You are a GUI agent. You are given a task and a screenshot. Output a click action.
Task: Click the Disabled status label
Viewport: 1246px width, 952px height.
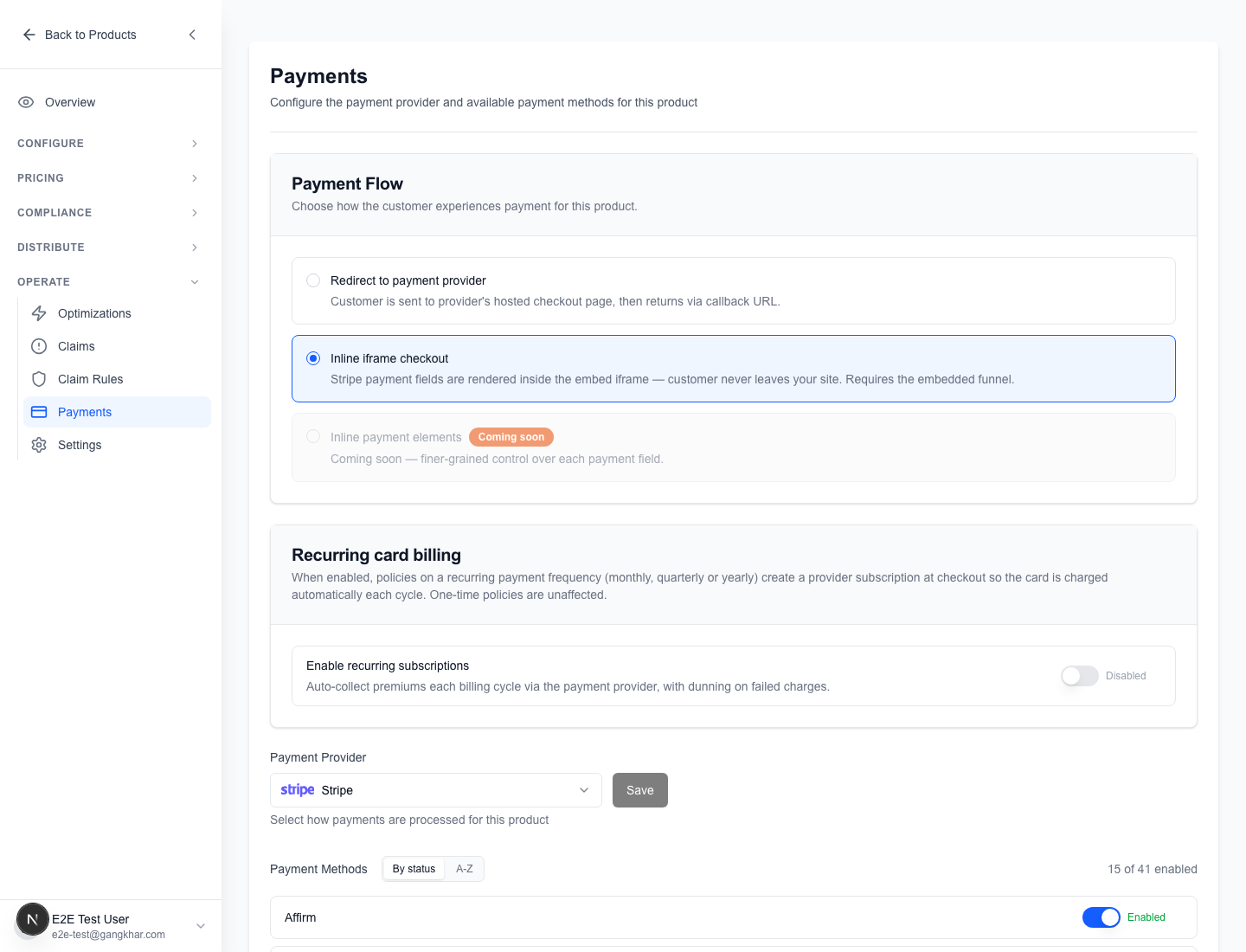point(1126,676)
